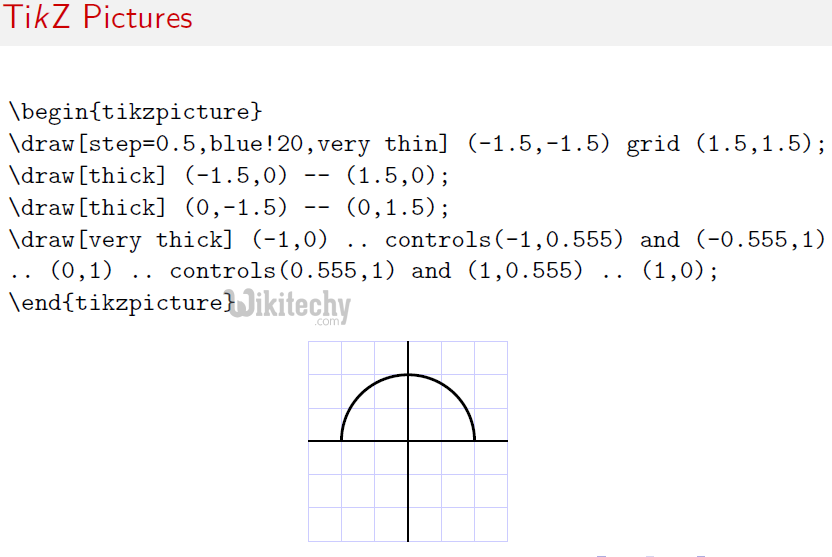Viewport: 832px width, 557px height.
Task: Click the Wikitechy watermark logo
Action: [290, 304]
